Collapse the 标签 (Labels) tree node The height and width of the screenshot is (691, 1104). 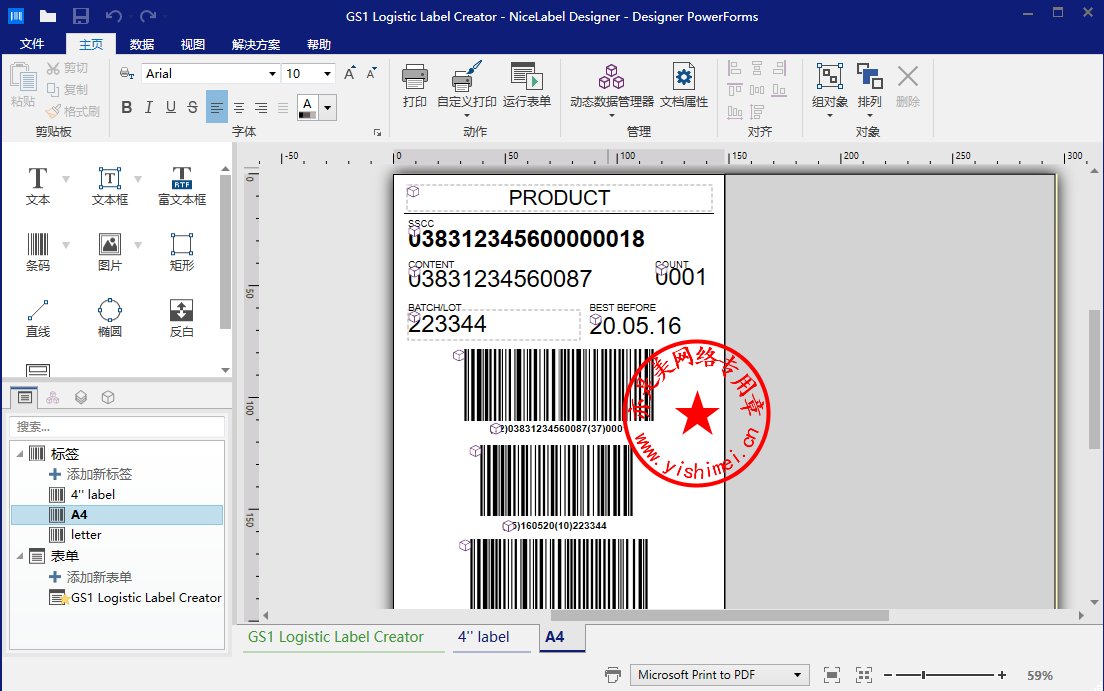(20, 454)
